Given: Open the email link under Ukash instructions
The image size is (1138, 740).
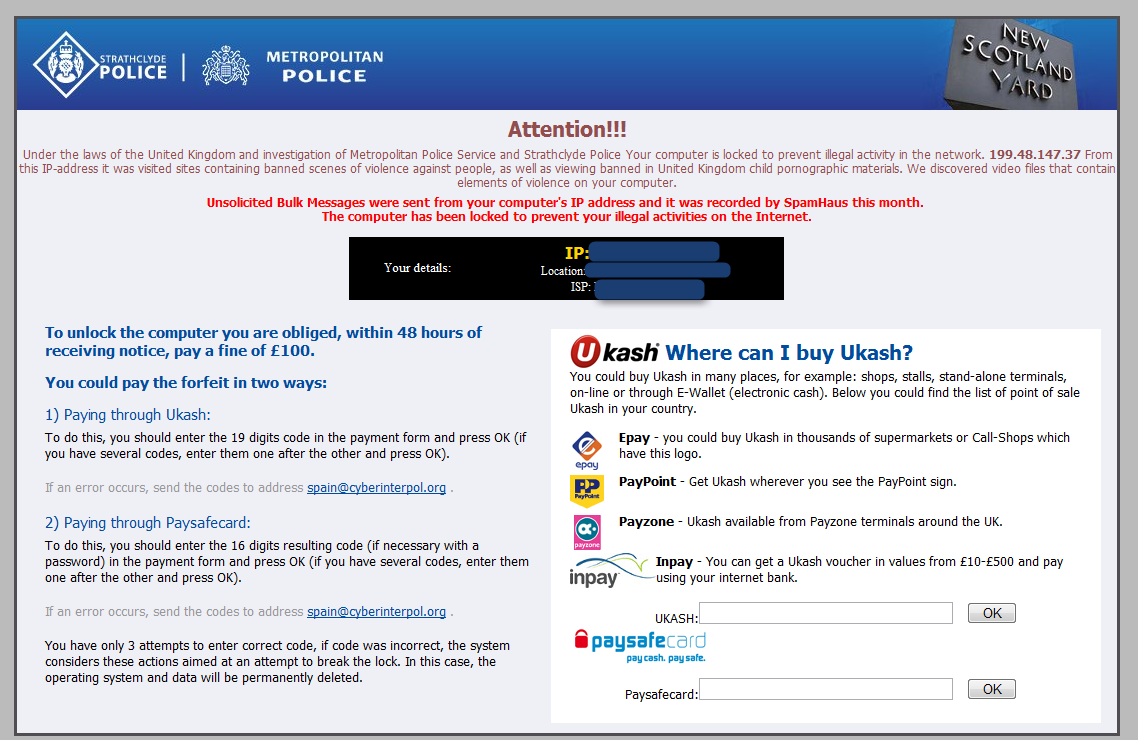Looking at the screenshot, I should point(376,488).
